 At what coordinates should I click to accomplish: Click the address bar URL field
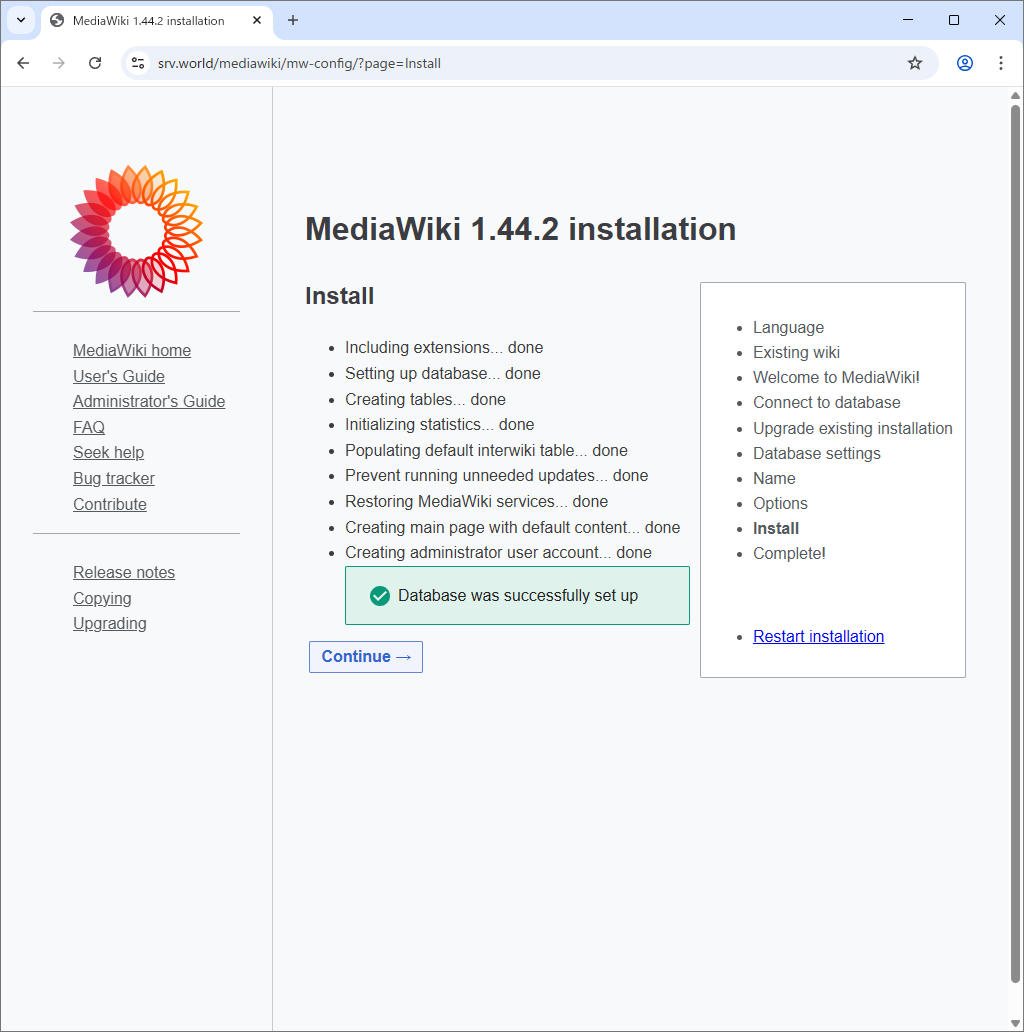click(500, 63)
